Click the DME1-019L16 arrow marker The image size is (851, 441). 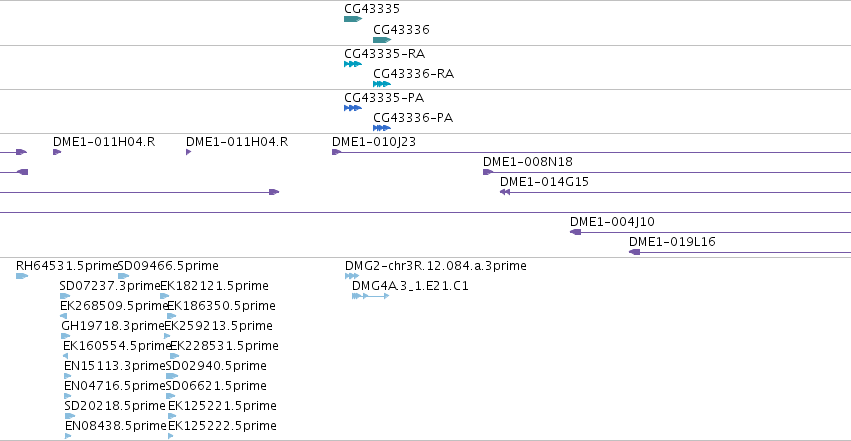[x=634, y=252]
